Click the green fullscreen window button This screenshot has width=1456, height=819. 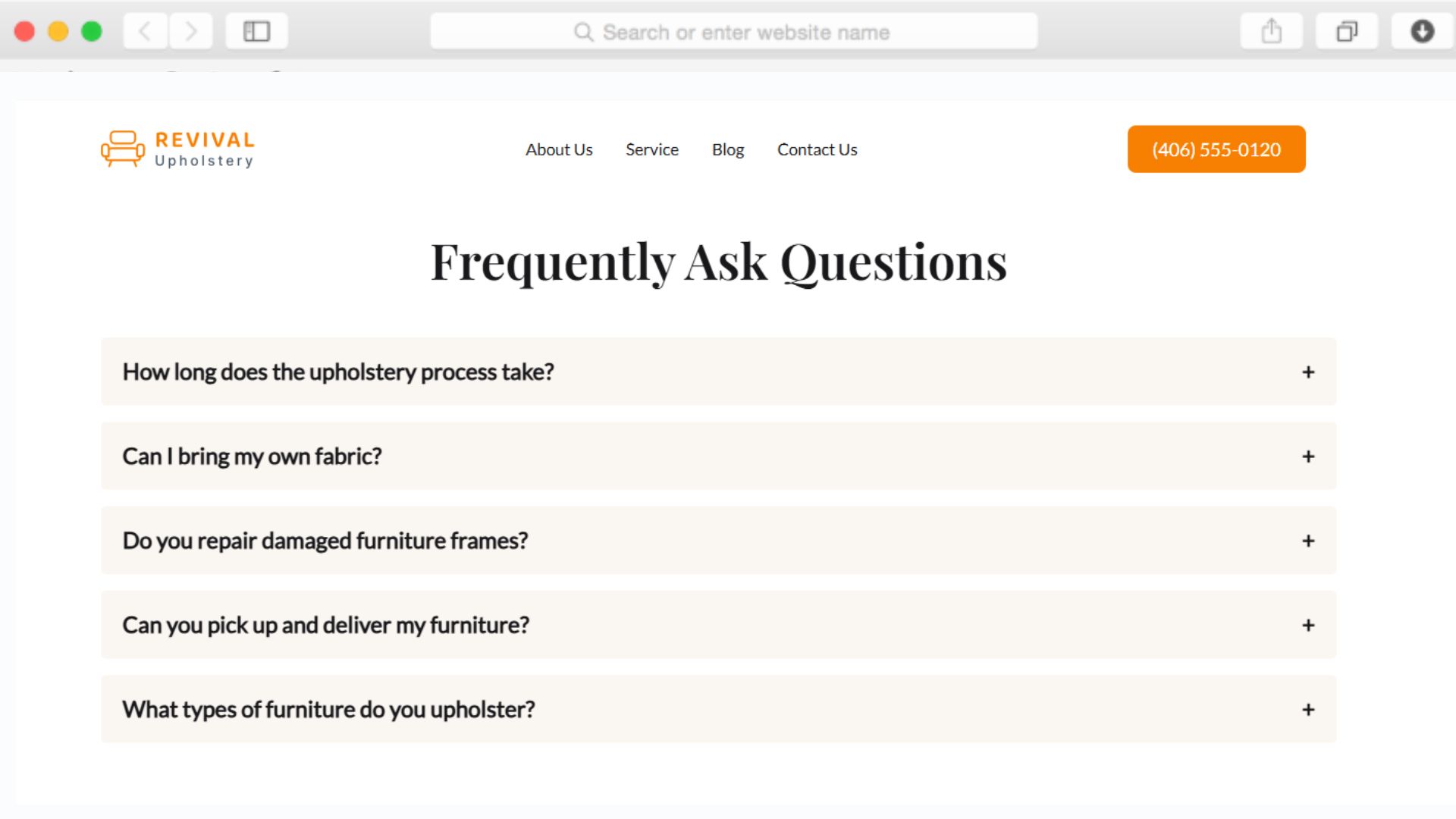click(92, 32)
